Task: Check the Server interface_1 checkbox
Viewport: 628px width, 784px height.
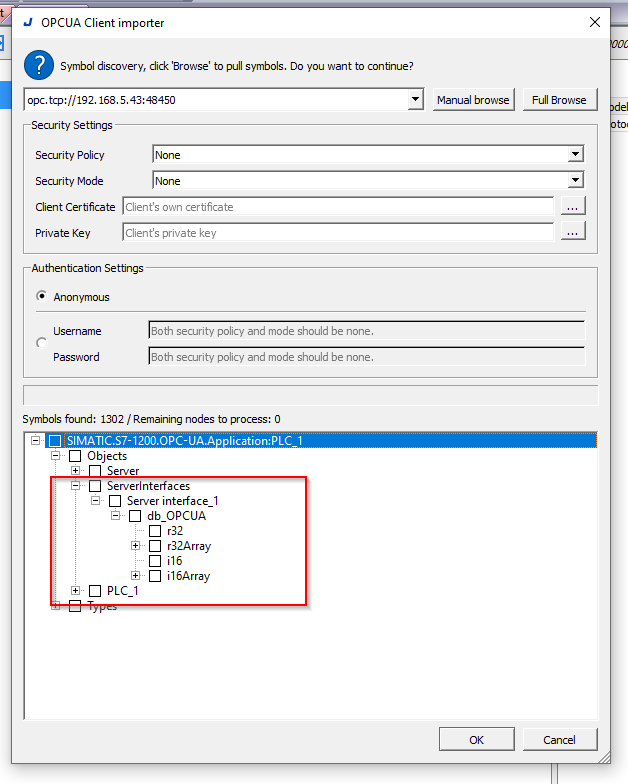Action: click(x=115, y=500)
